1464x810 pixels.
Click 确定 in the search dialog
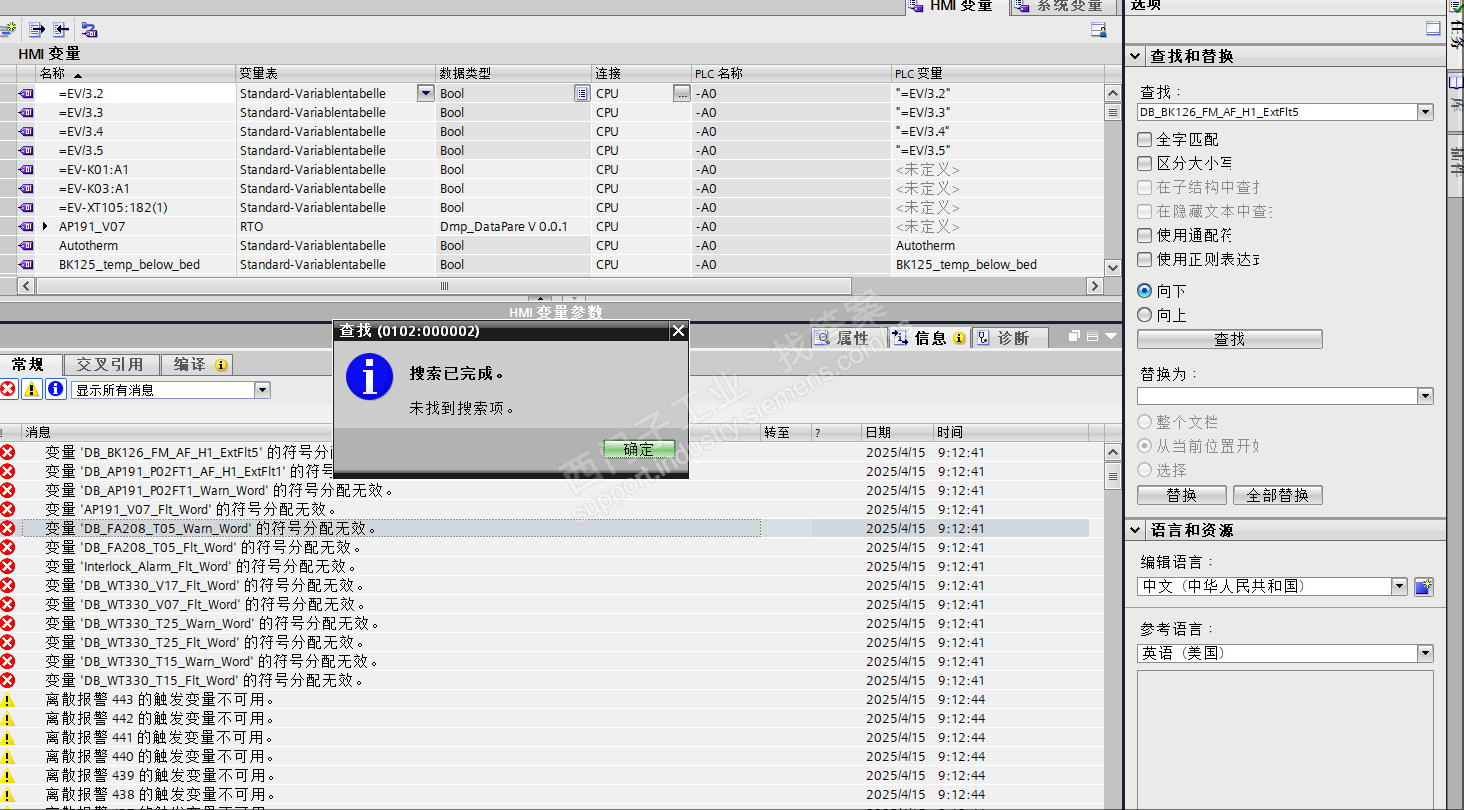pyautogui.click(x=639, y=450)
